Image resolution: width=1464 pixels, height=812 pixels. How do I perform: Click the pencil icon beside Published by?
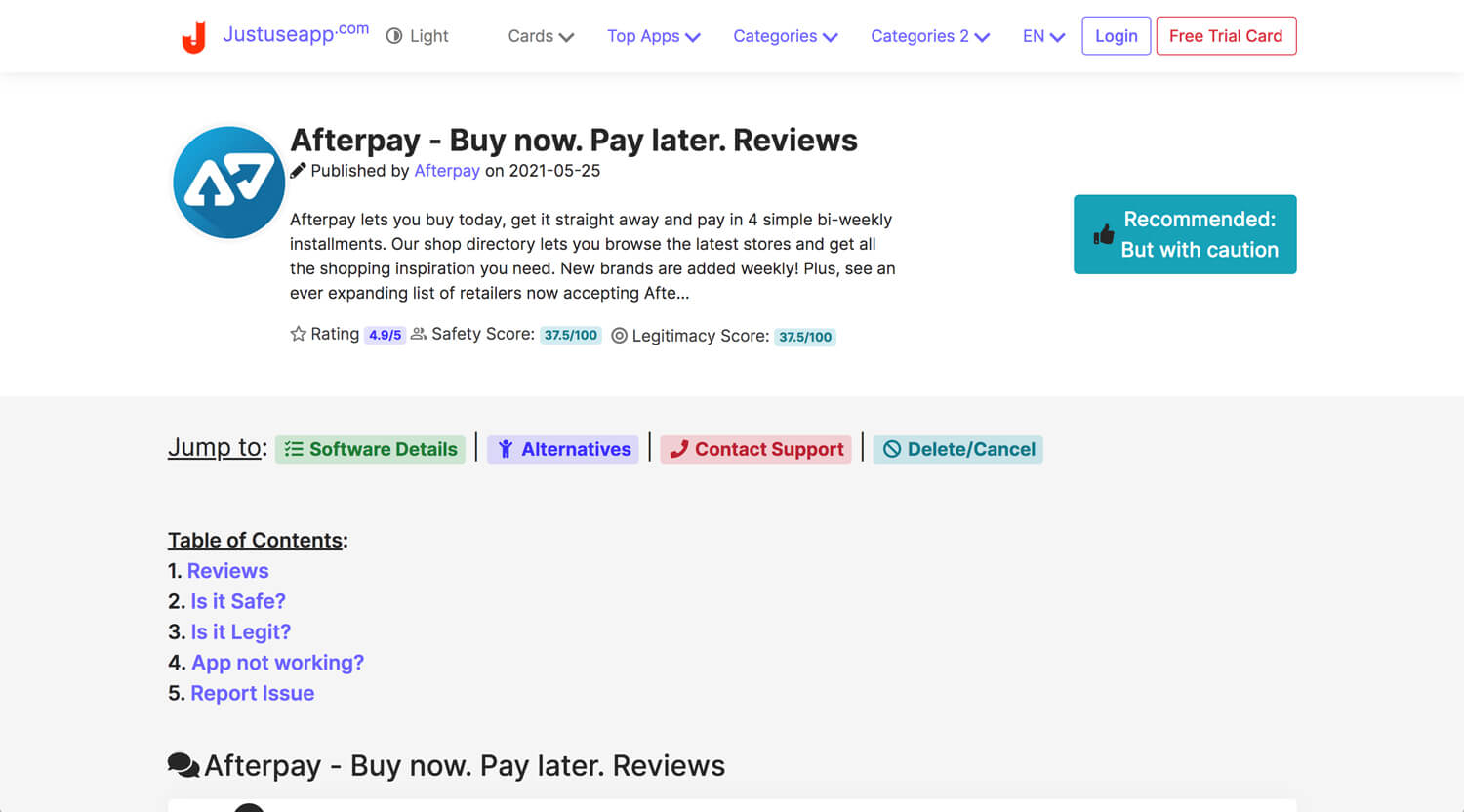click(298, 171)
